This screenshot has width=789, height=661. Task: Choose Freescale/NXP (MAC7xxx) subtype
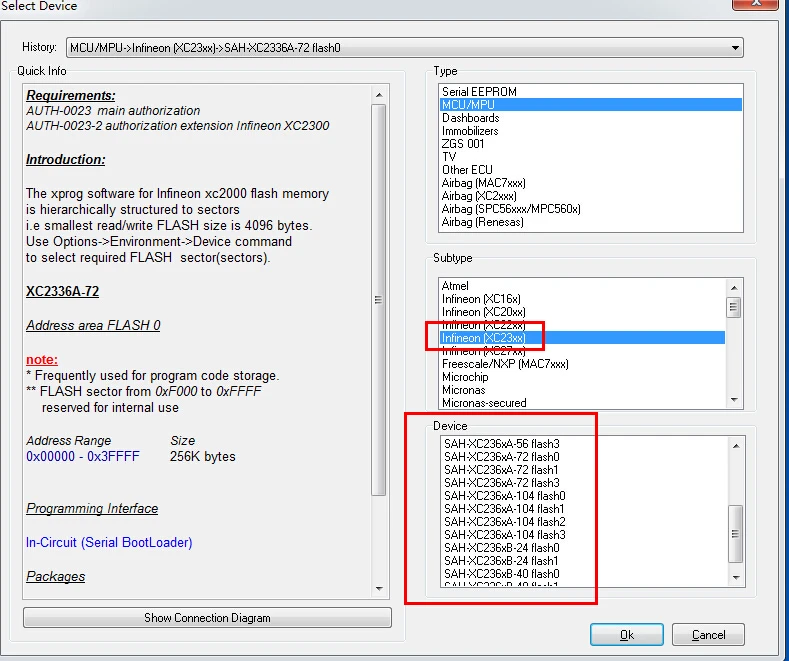(x=582, y=364)
